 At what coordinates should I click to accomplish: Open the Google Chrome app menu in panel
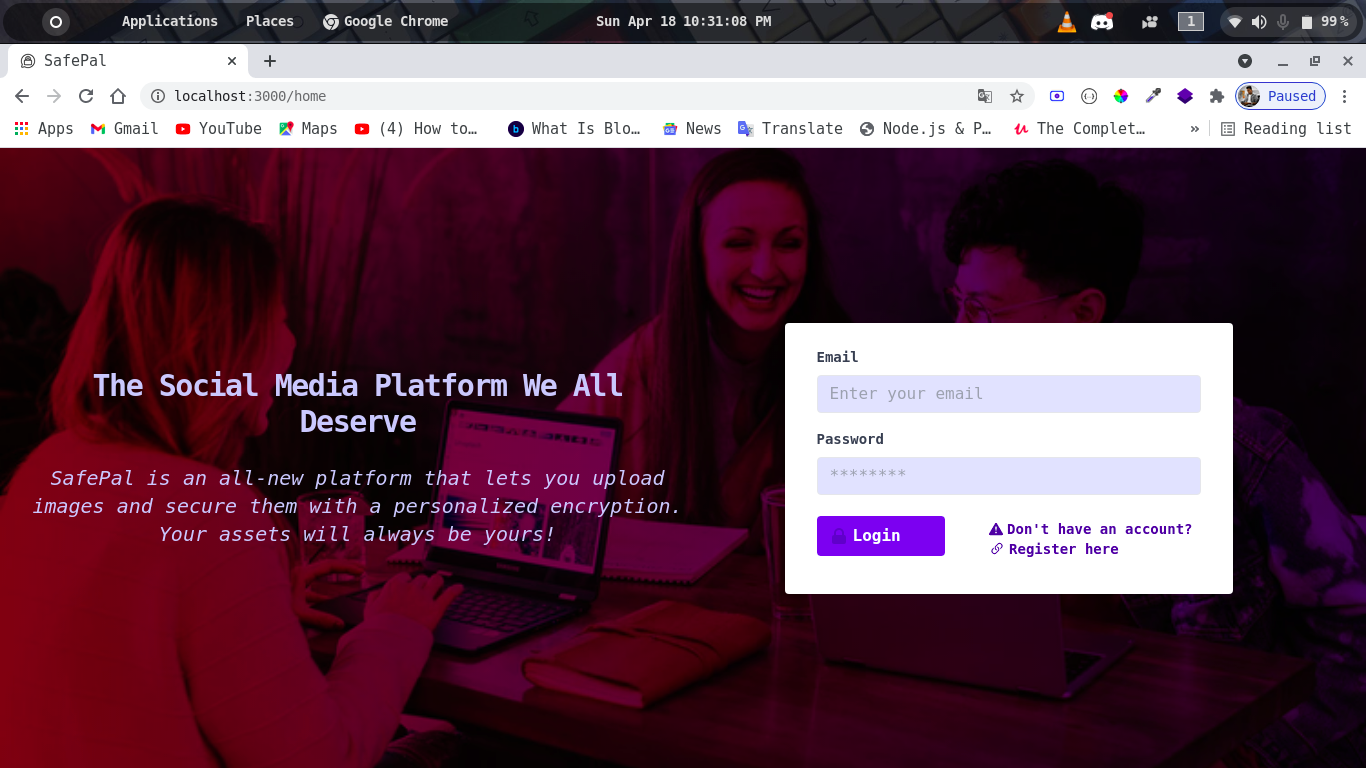385,21
